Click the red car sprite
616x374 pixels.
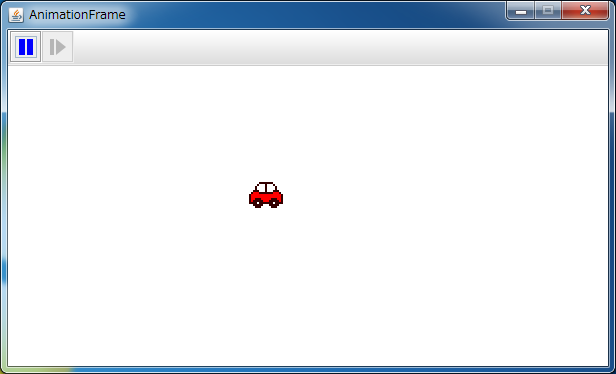[x=266, y=195]
